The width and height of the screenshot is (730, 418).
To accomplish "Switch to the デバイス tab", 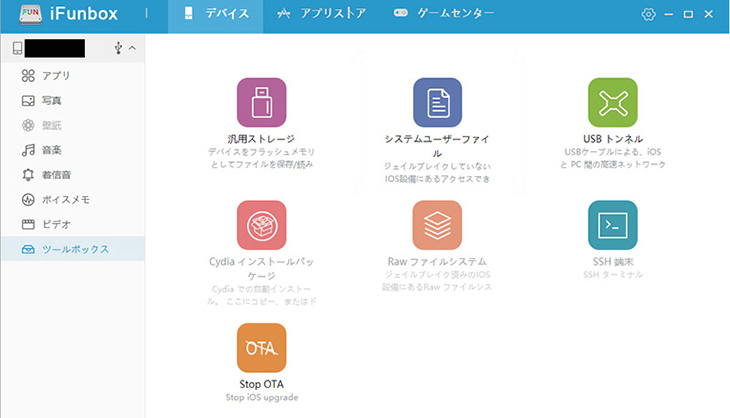I will point(216,17).
